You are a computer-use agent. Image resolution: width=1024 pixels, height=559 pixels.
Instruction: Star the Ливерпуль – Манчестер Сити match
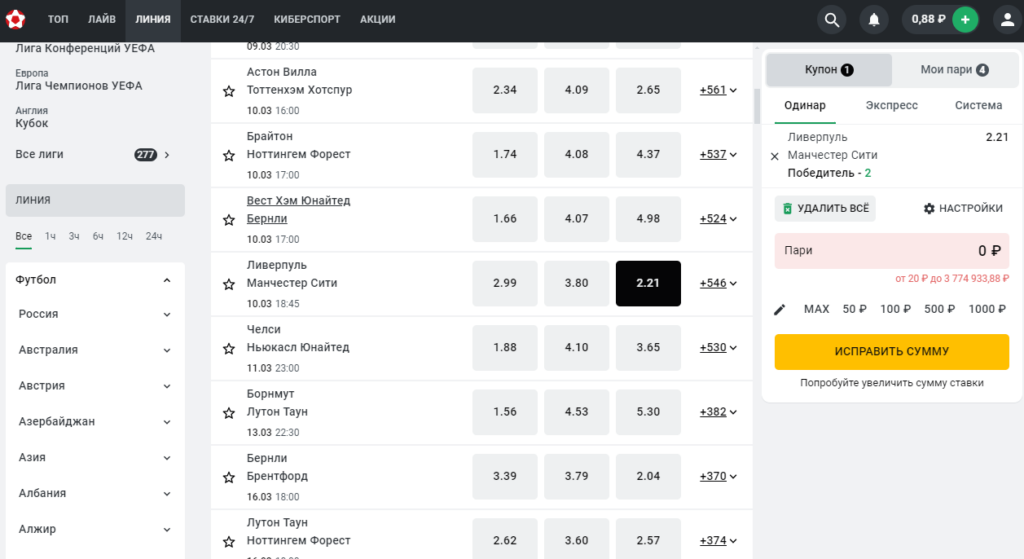[x=229, y=284]
